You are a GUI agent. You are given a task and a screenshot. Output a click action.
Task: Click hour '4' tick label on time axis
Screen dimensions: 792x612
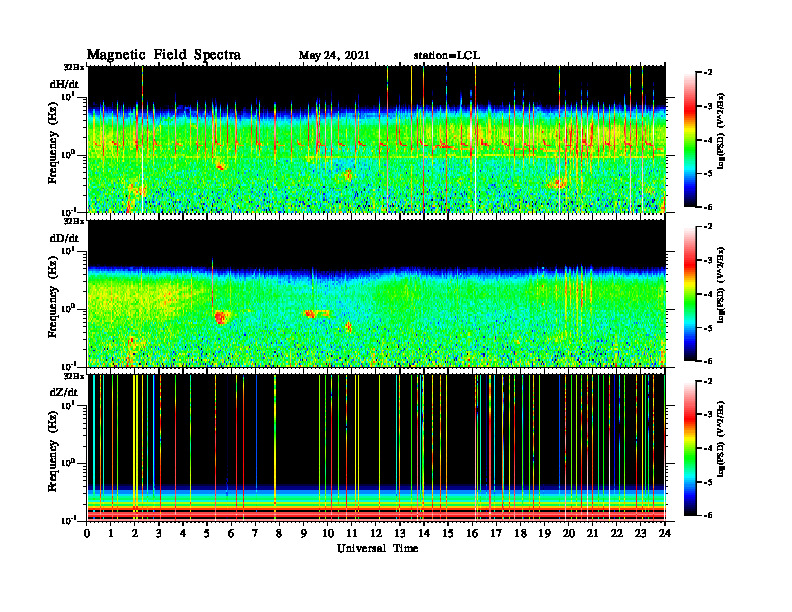coord(183,533)
